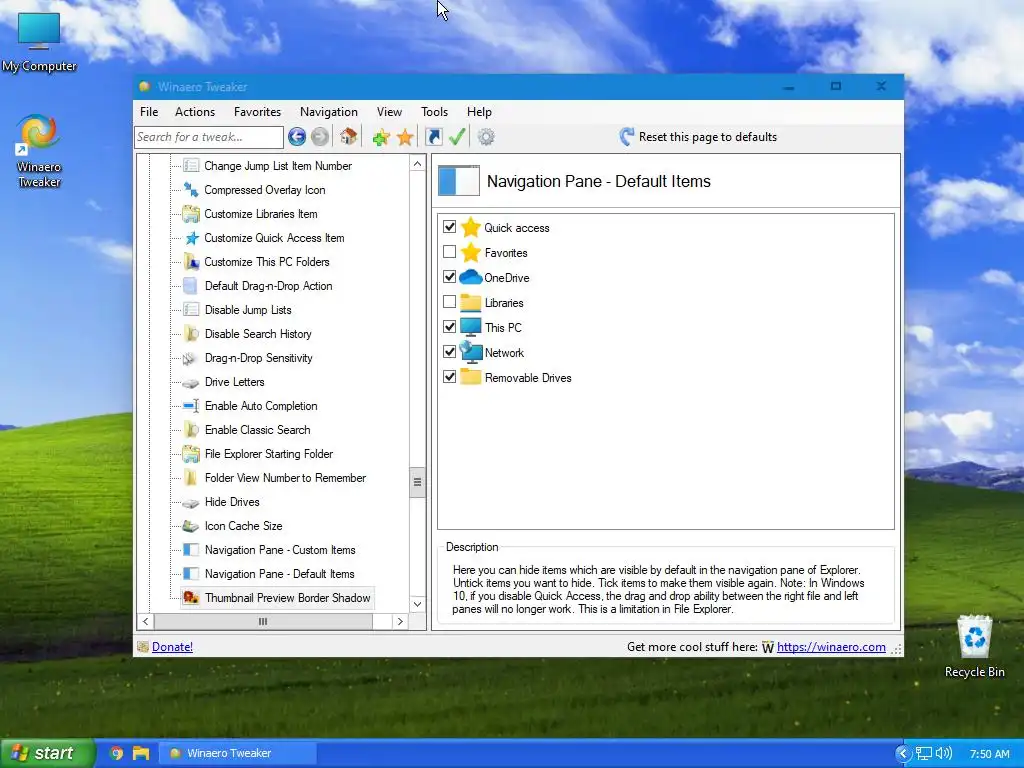Click the greyed Forward arrow icon
The image size is (1024, 768).
320,136
